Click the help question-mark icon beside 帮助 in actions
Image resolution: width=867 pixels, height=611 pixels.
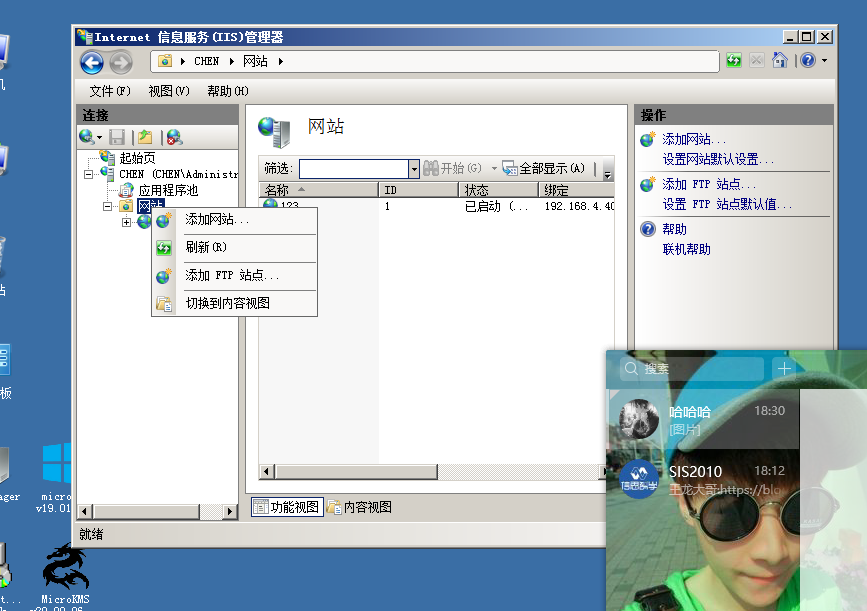[x=648, y=229]
